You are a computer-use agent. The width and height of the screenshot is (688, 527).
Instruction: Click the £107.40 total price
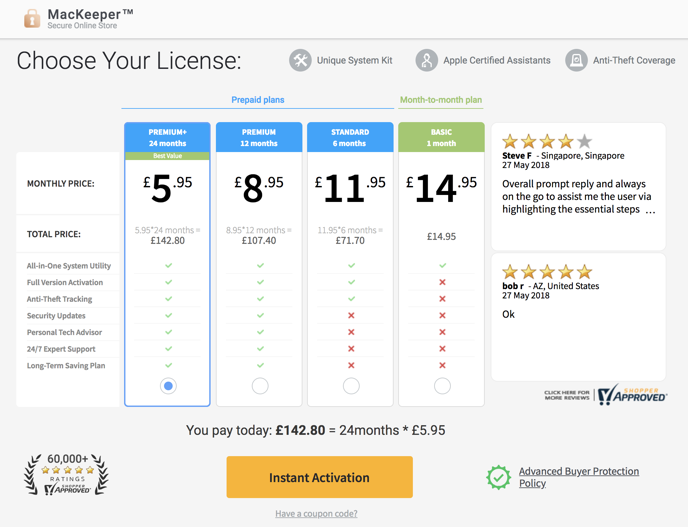click(259, 240)
